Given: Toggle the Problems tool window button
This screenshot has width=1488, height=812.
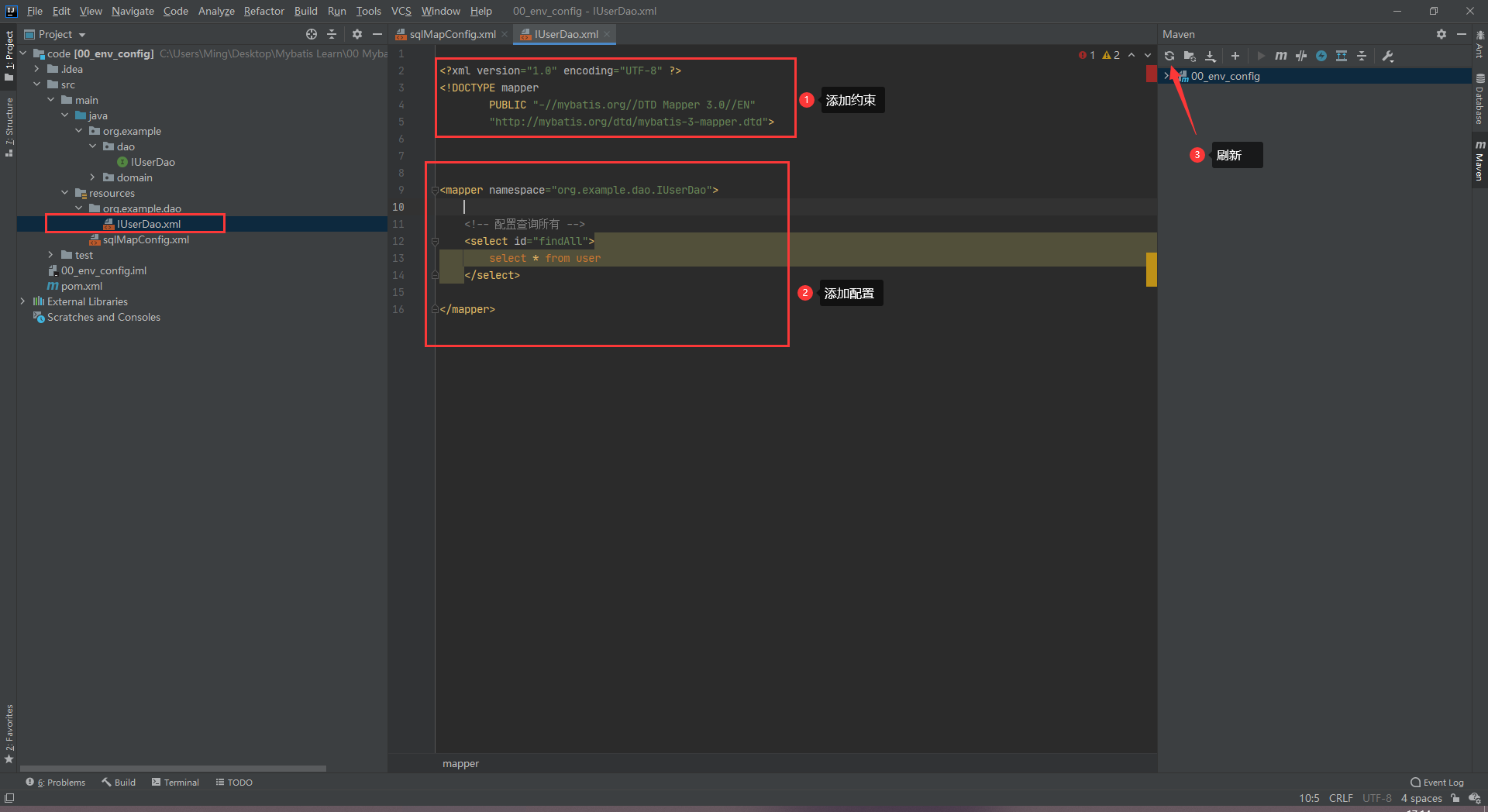Looking at the screenshot, I should click(56, 783).
